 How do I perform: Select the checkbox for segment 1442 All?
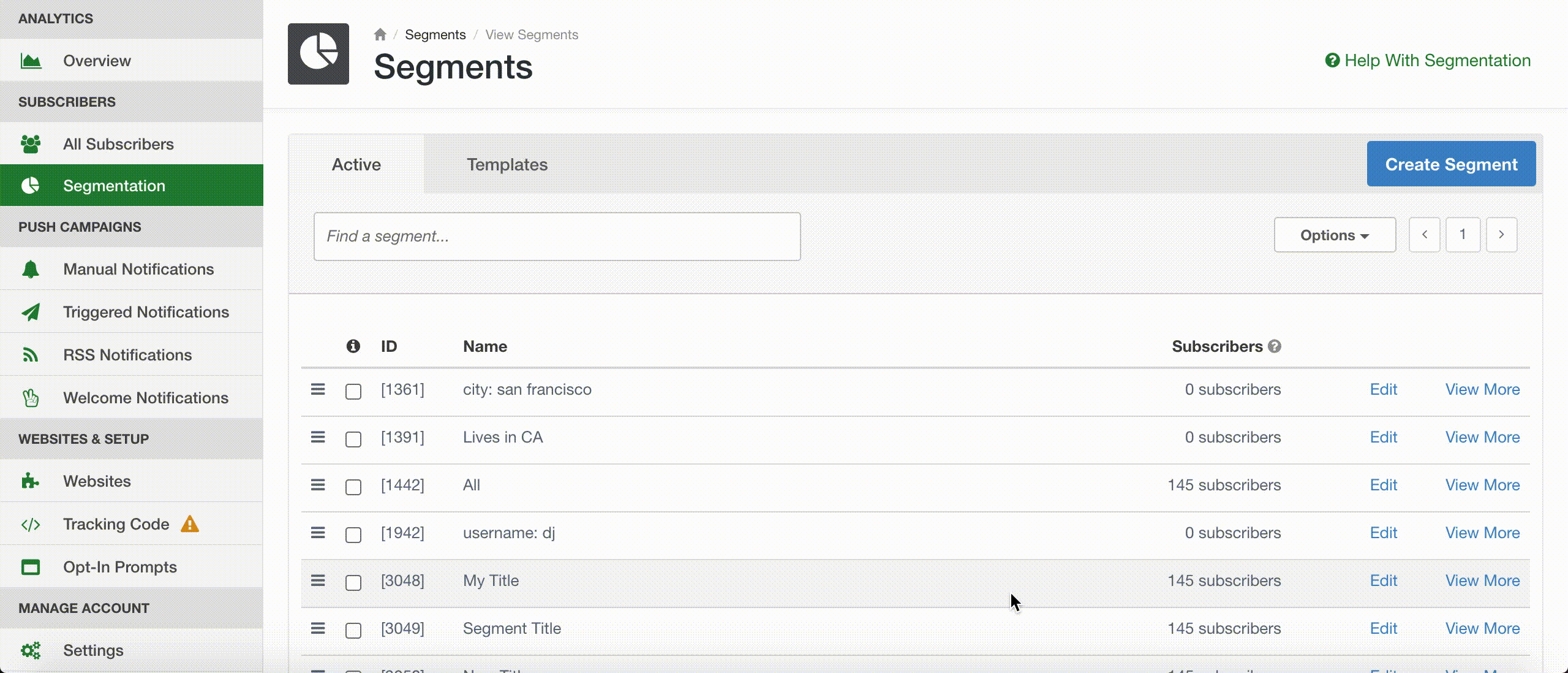[353, 487]
